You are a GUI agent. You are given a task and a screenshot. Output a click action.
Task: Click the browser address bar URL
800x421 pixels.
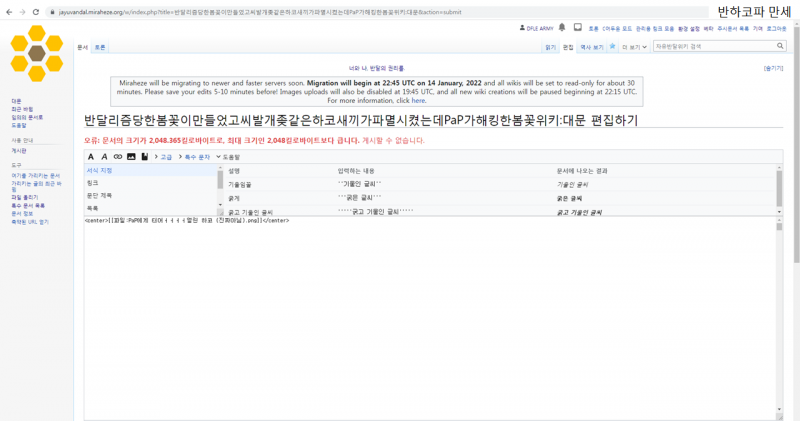[x=260, y=12]
